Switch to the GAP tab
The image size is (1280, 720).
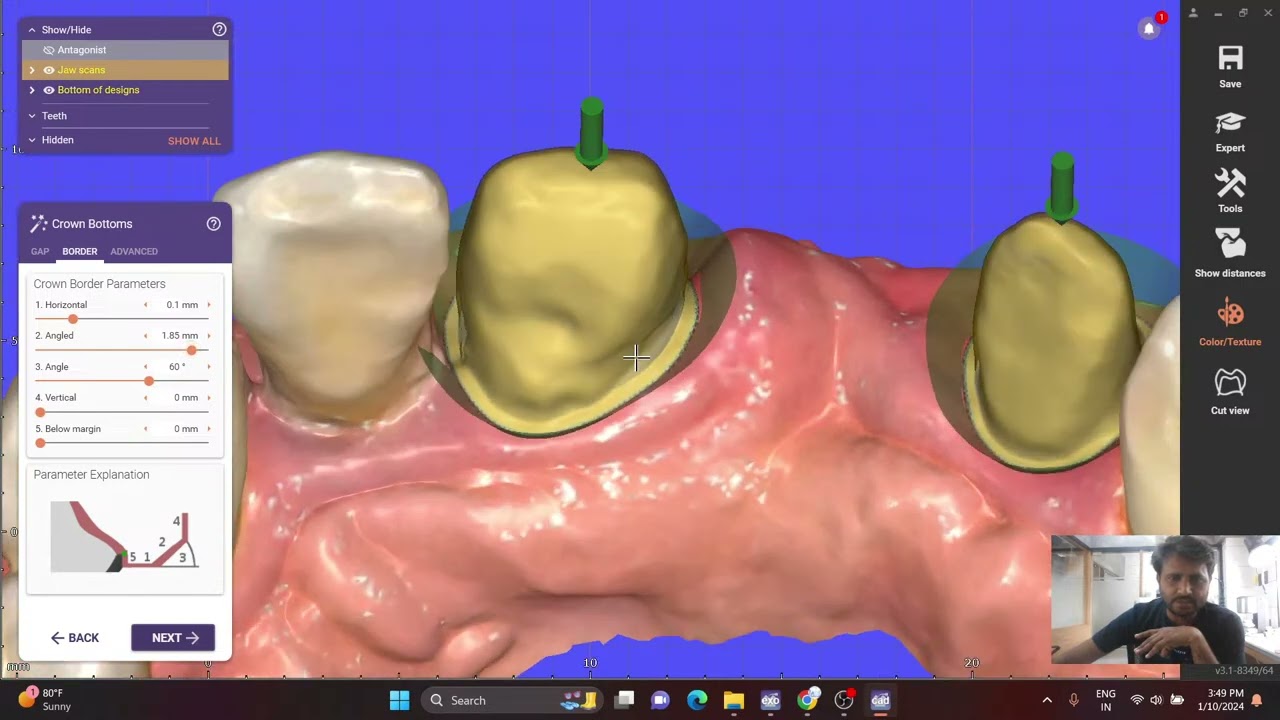[40, 251]
